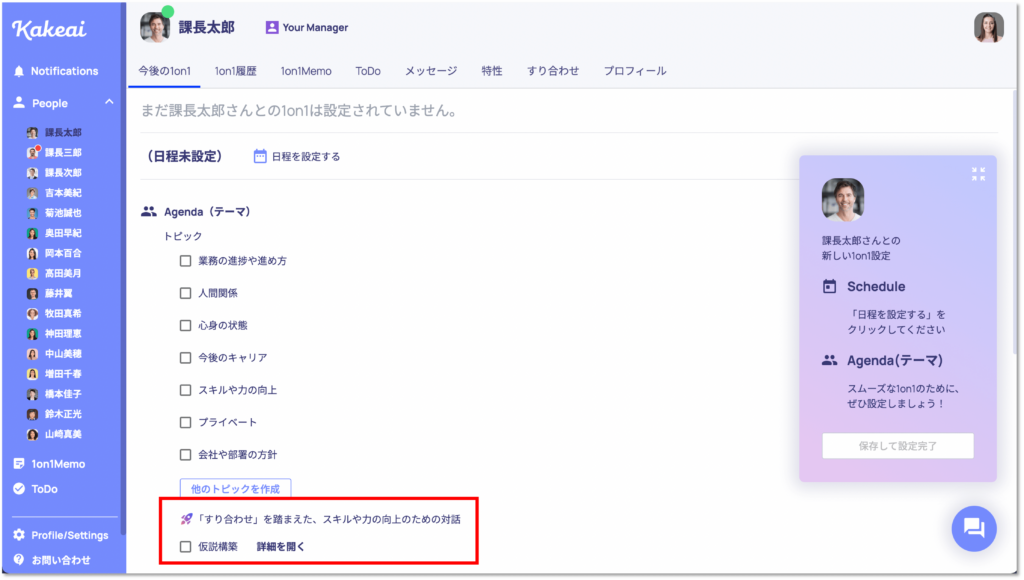Expand 詳細を開く next to 仮説構築

click(x=281, y=547)
